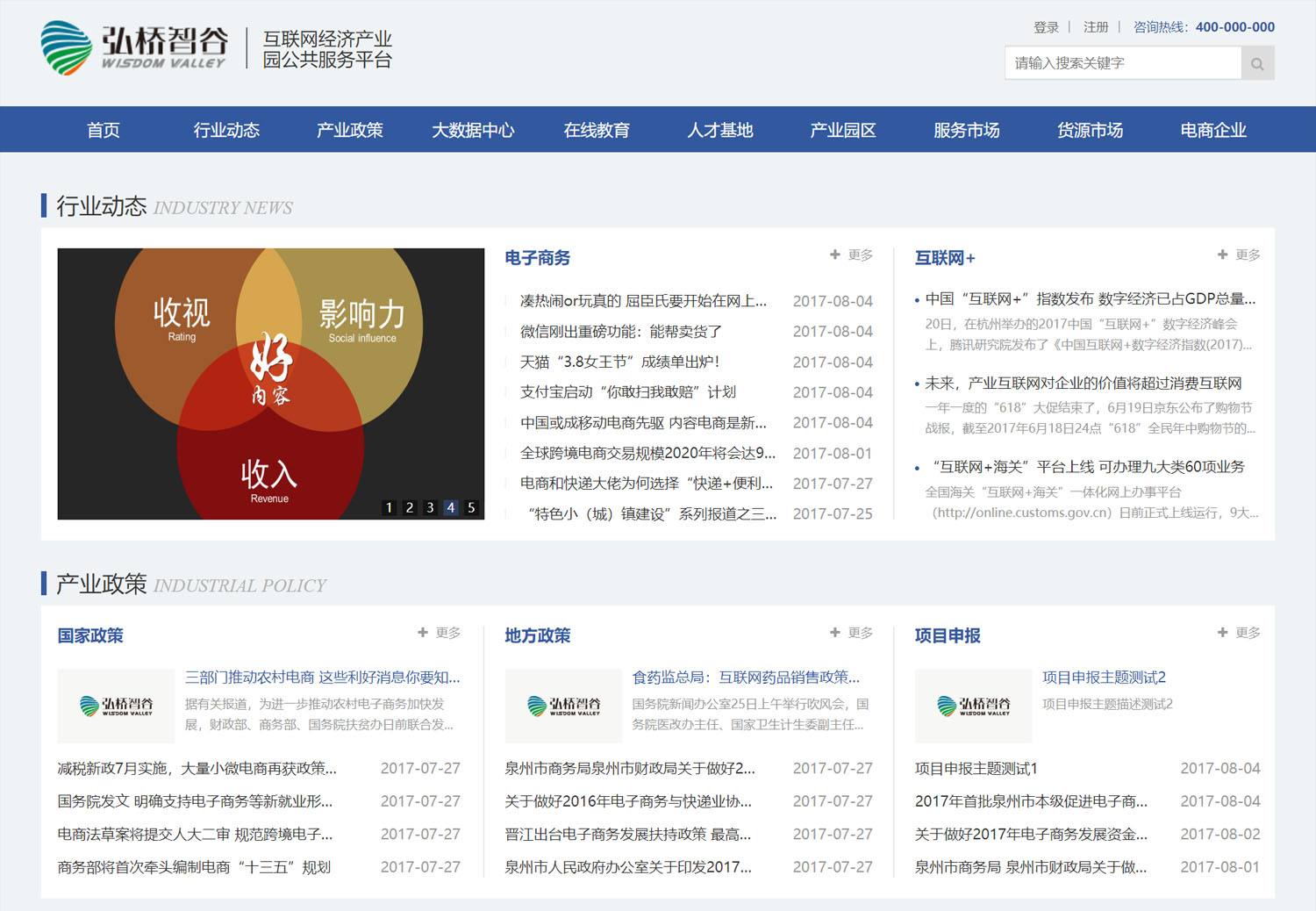Open 大数据中心 navigation menu item
This screenshot has height=911, width=1316.
click(473, 130)
